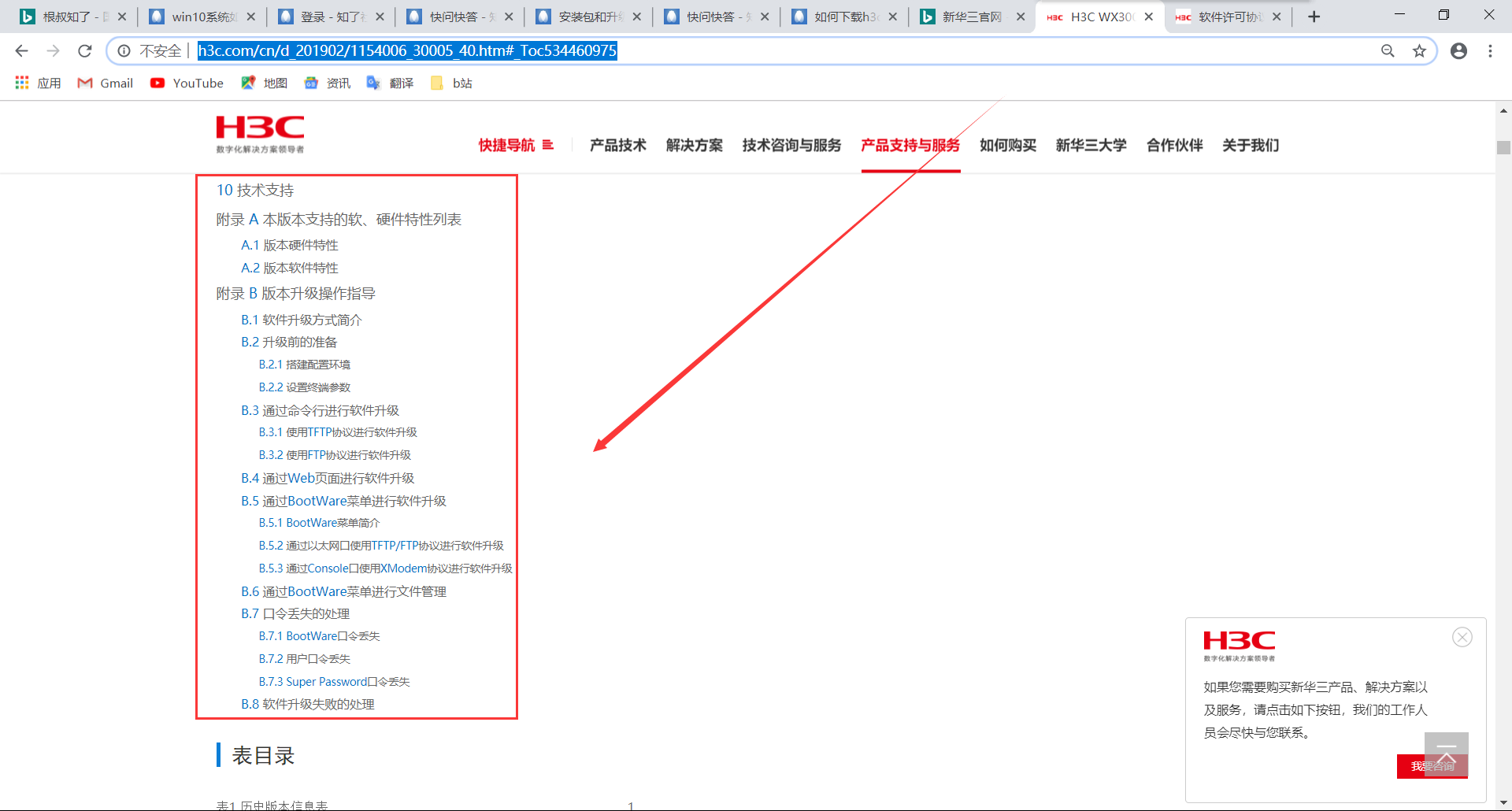
Task: Open B.2.2 设置终端参数 link
Action: click(x=305, y=387)
